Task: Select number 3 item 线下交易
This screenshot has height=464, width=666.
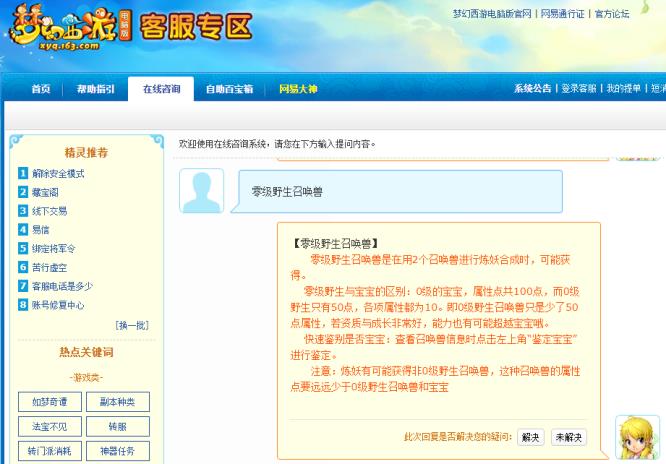Action: (50, 211)
